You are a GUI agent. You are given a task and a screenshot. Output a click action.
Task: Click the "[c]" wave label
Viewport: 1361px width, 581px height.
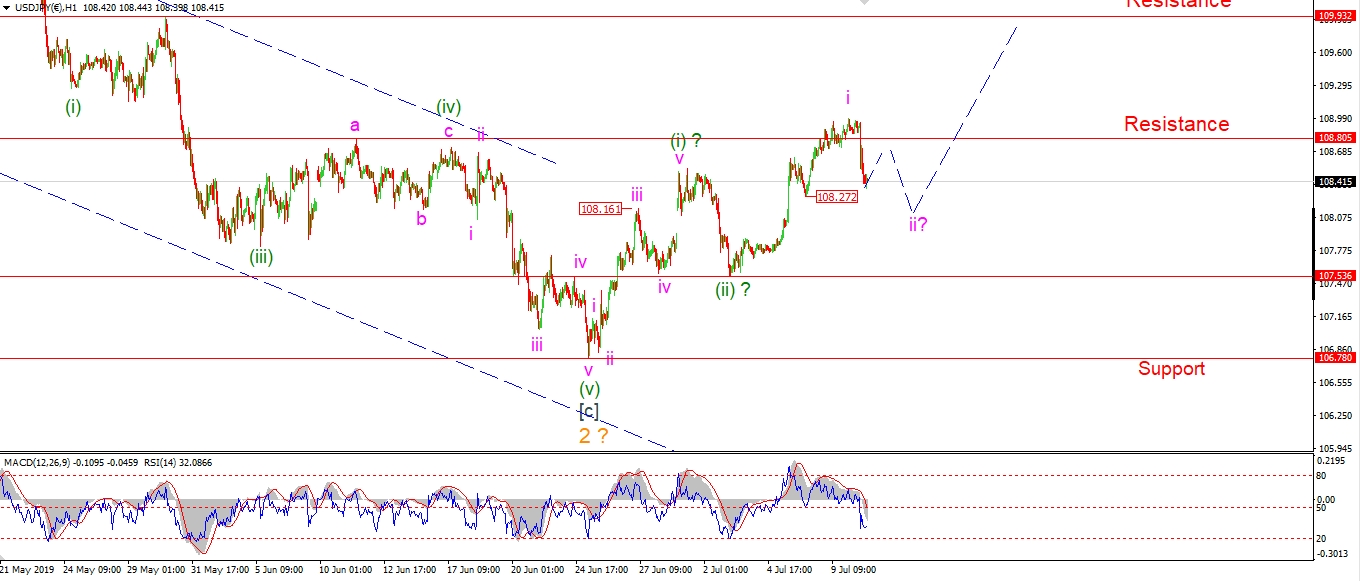(x=589, y=410)
